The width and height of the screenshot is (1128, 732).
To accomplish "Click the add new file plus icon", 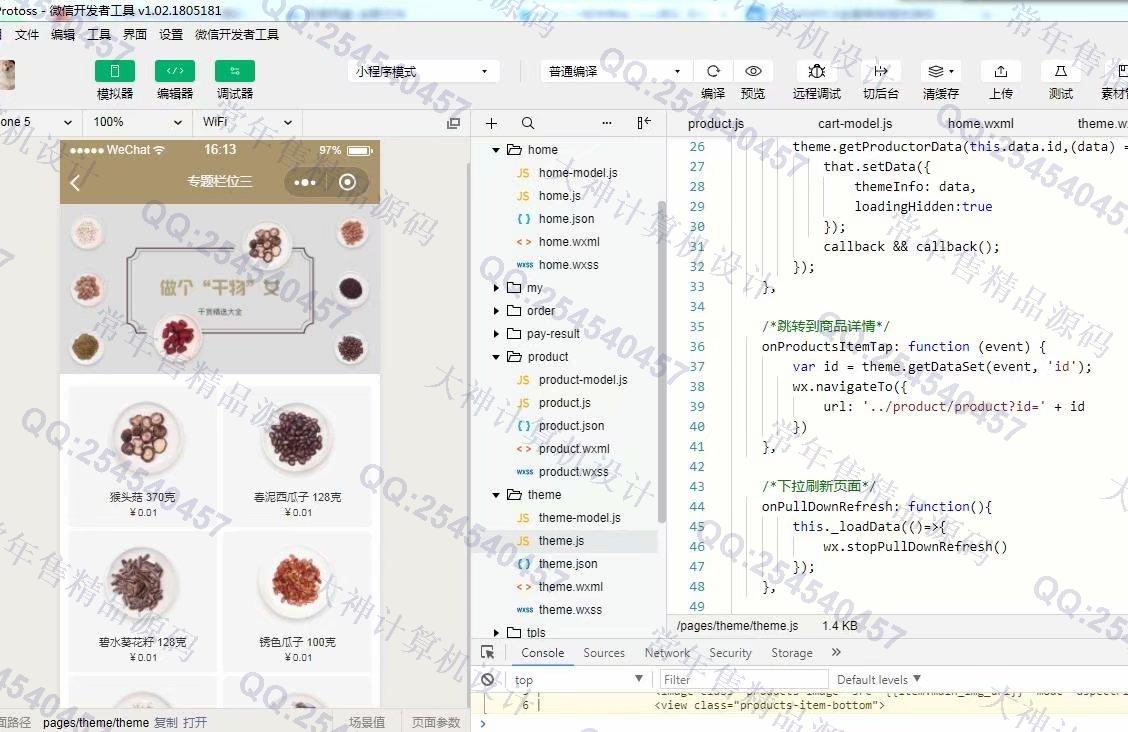I will point(491,123).
